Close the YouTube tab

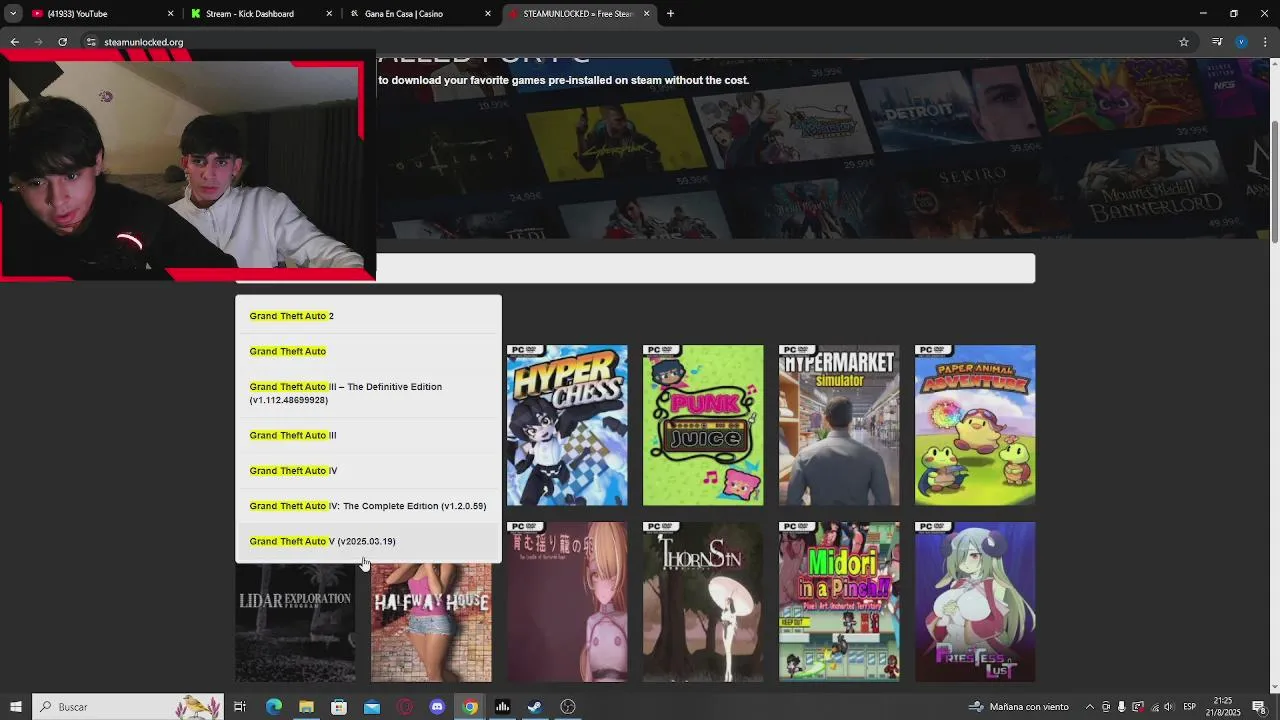coord(170,14)
